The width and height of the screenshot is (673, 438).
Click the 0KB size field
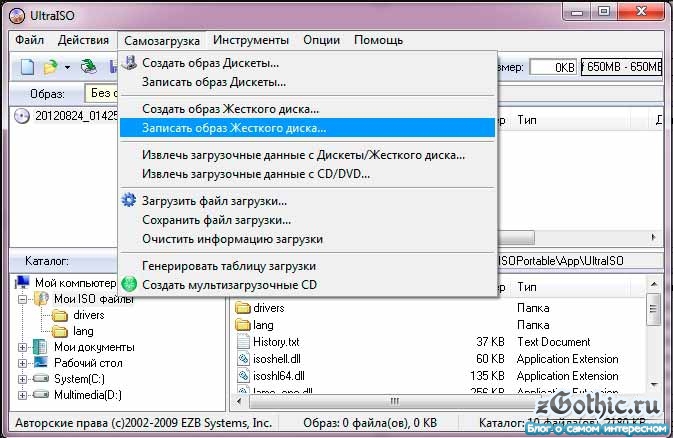coord(553,67)
